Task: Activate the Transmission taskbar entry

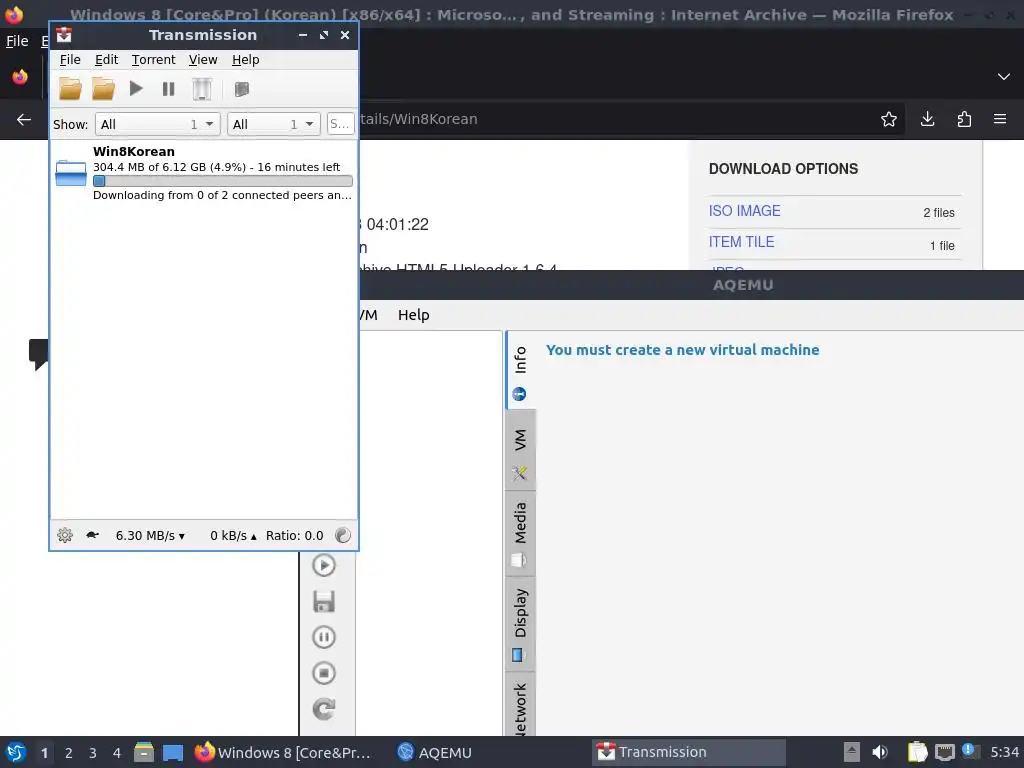Action: [690, 752]
